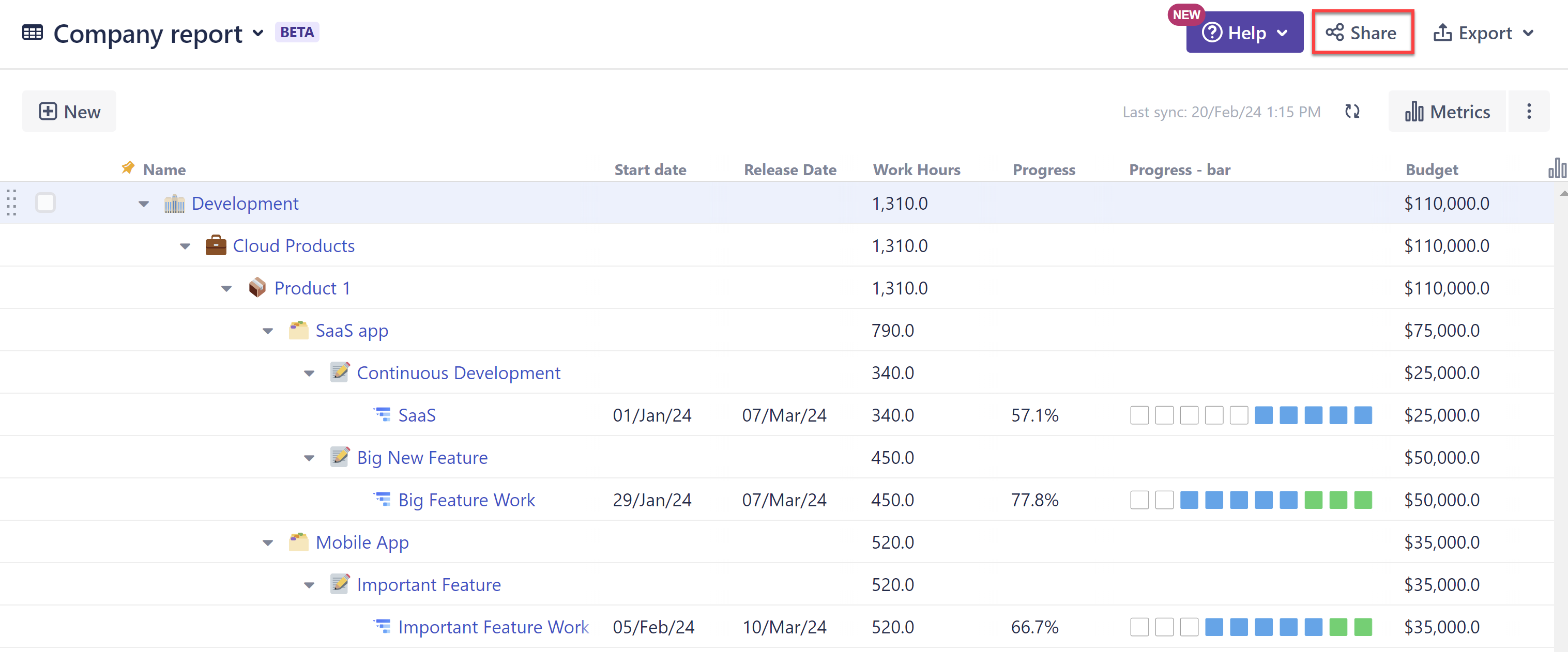
Task: Click the table icon beside Company report
Action: (32, 33)
